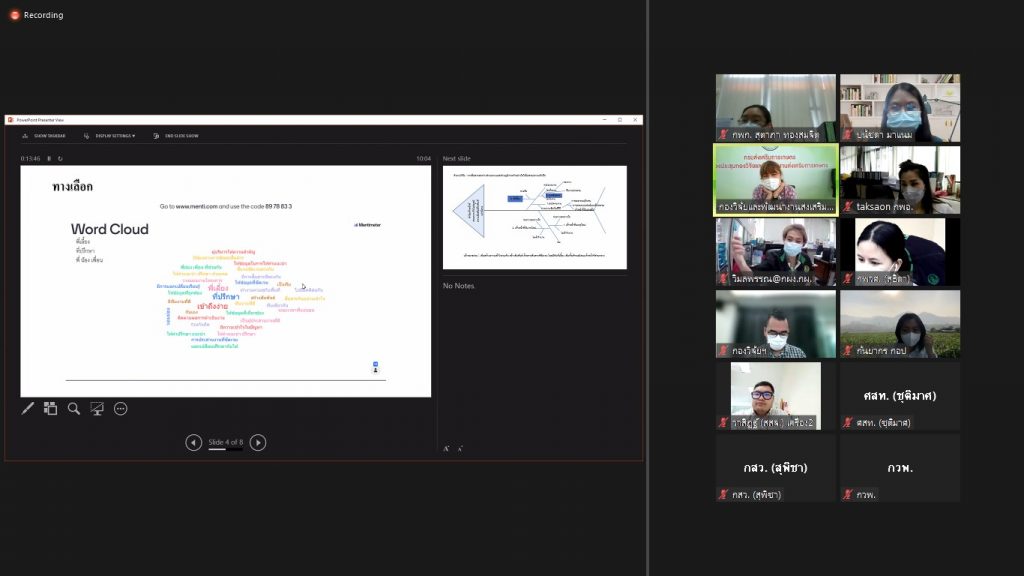
Task: Pause the presentation timer
Action: pyautogui.click(x=49, y=158)
